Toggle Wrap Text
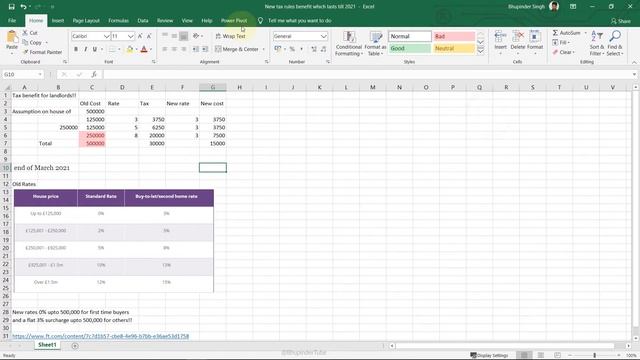 [x=230, y=36]
